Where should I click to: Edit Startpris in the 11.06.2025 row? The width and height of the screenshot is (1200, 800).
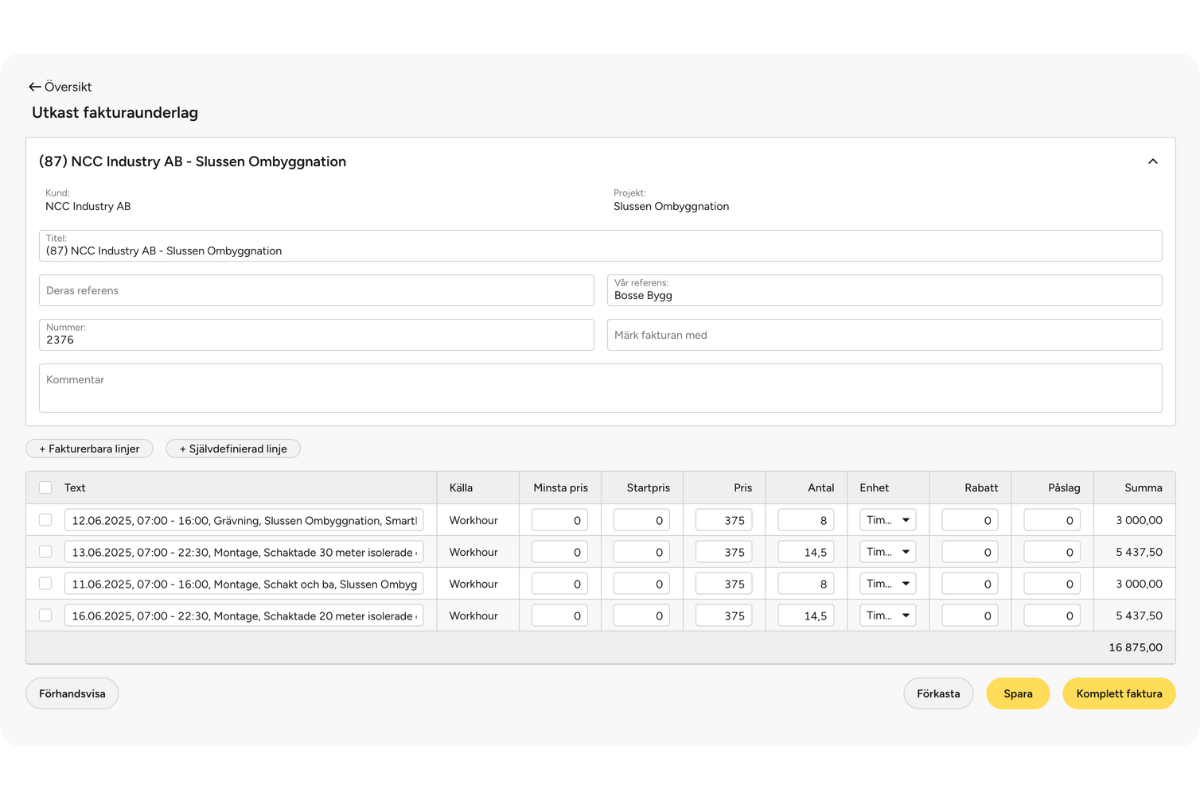coord(642,584)
